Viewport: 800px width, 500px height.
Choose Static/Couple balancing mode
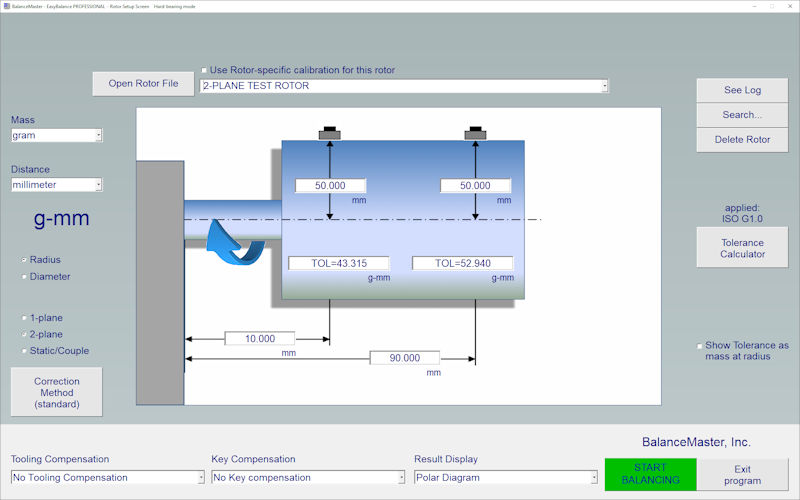[24, 351]
